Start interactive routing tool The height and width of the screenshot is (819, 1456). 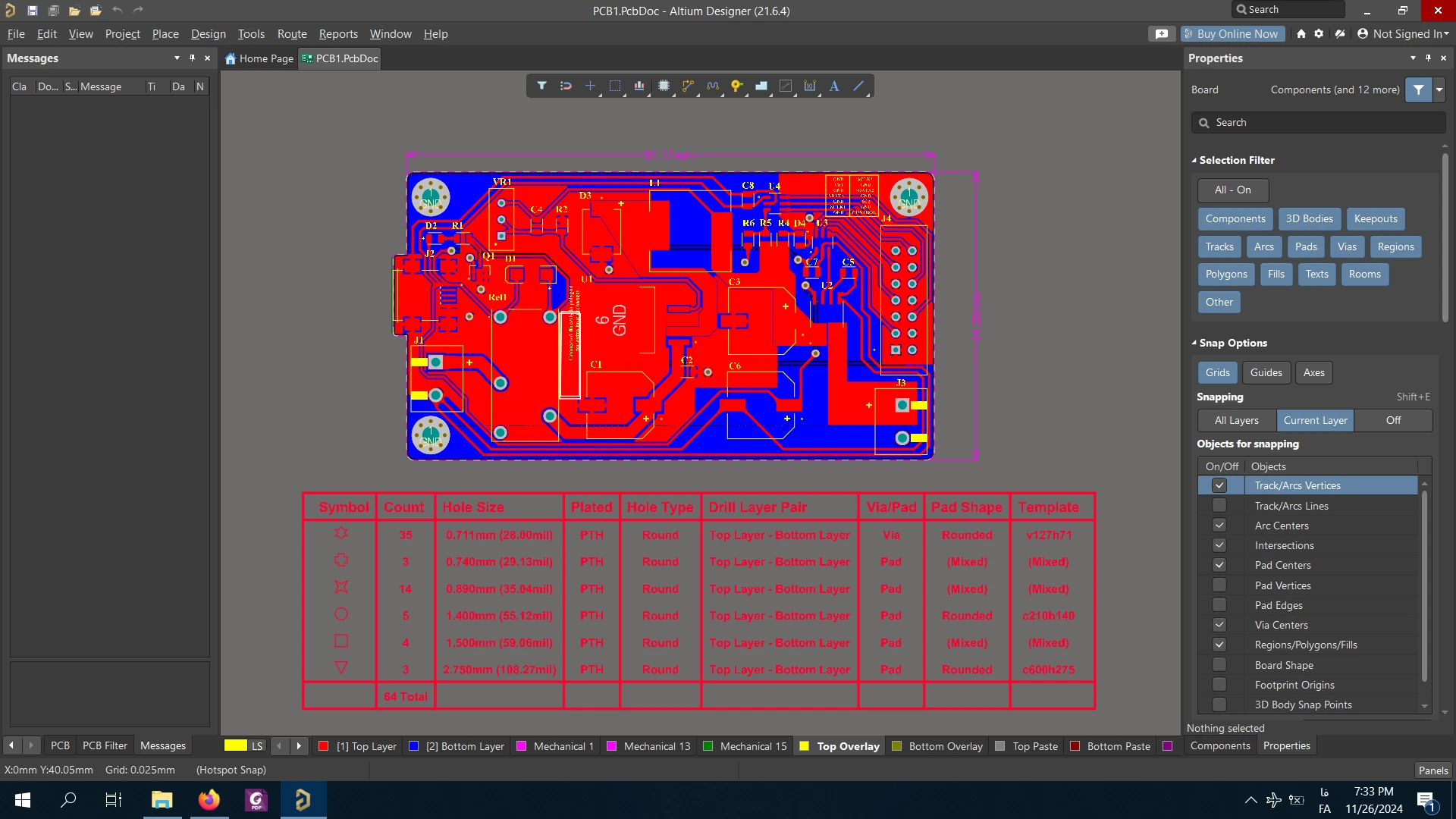[688, 86]
